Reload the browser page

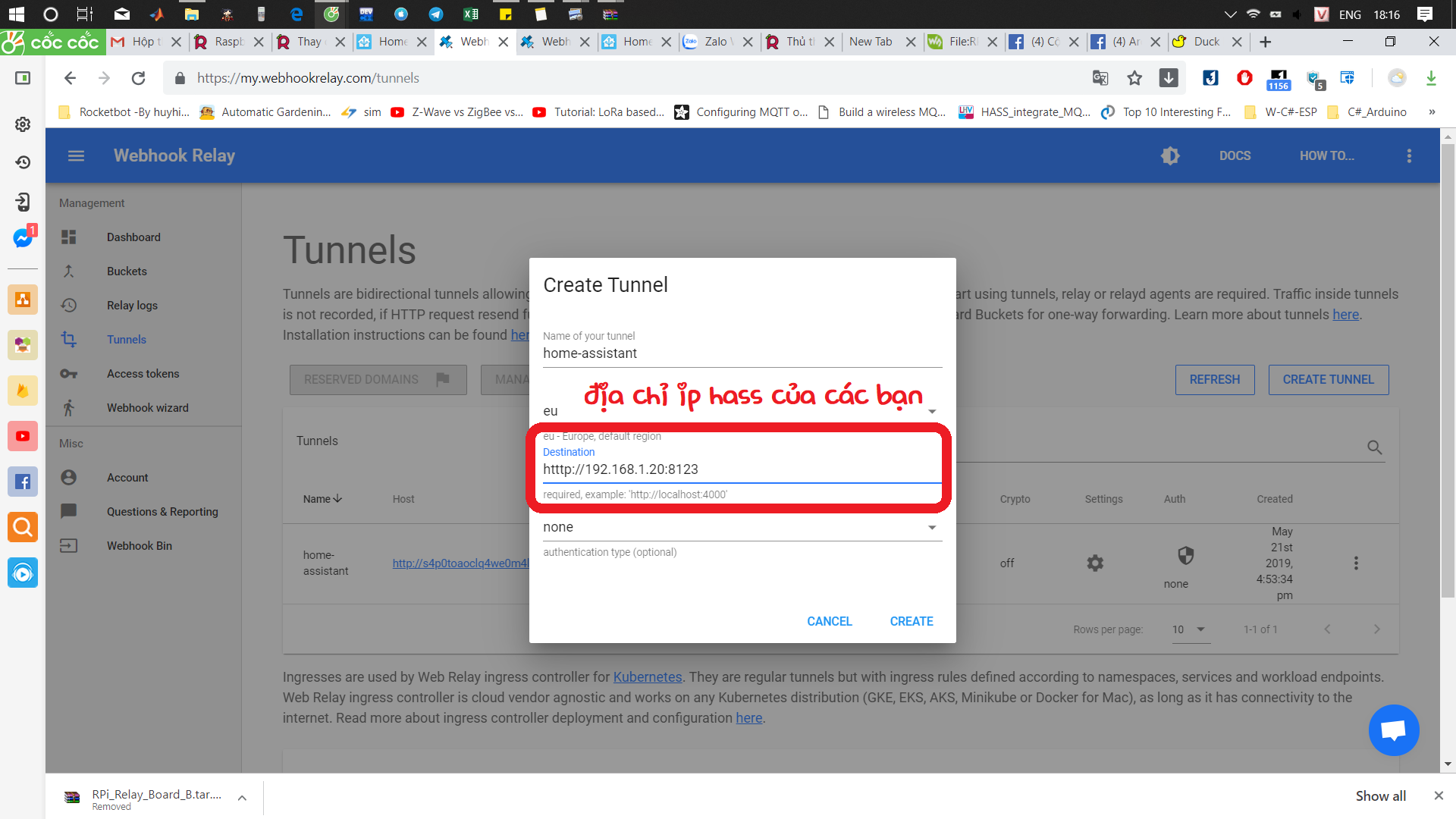(138, 77)
